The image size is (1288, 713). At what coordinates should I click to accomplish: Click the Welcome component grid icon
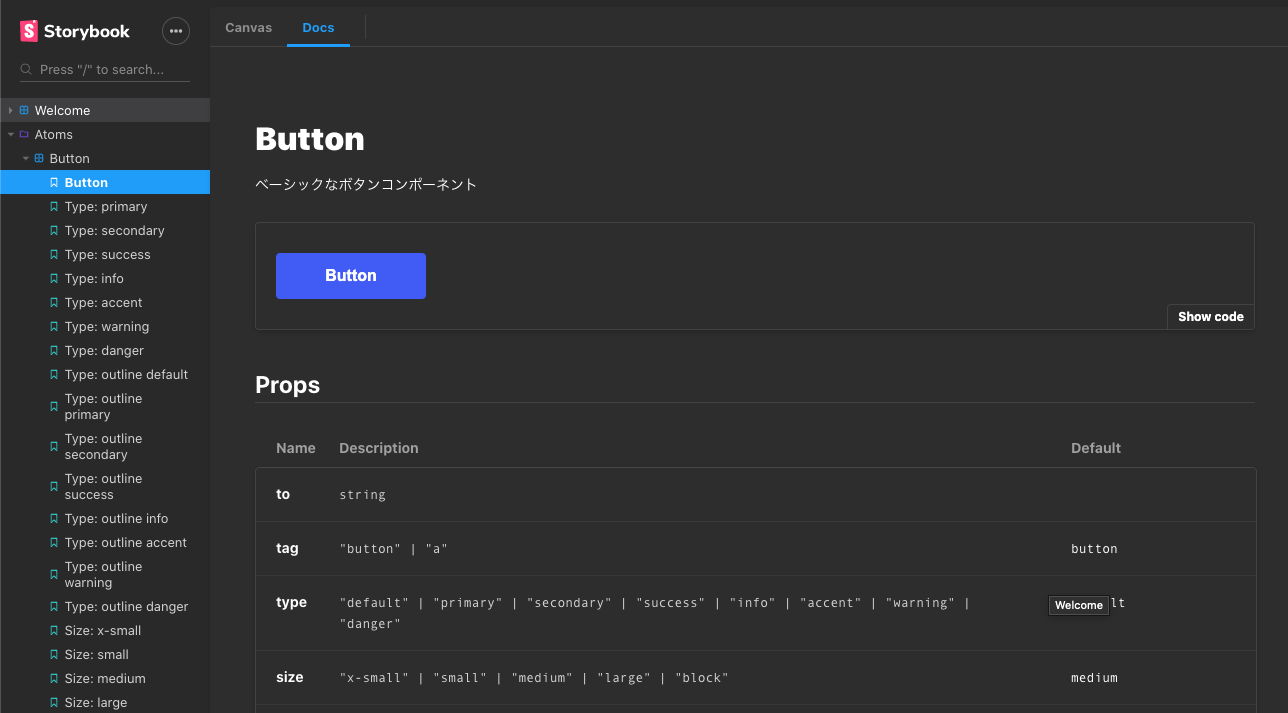[24, 111]
